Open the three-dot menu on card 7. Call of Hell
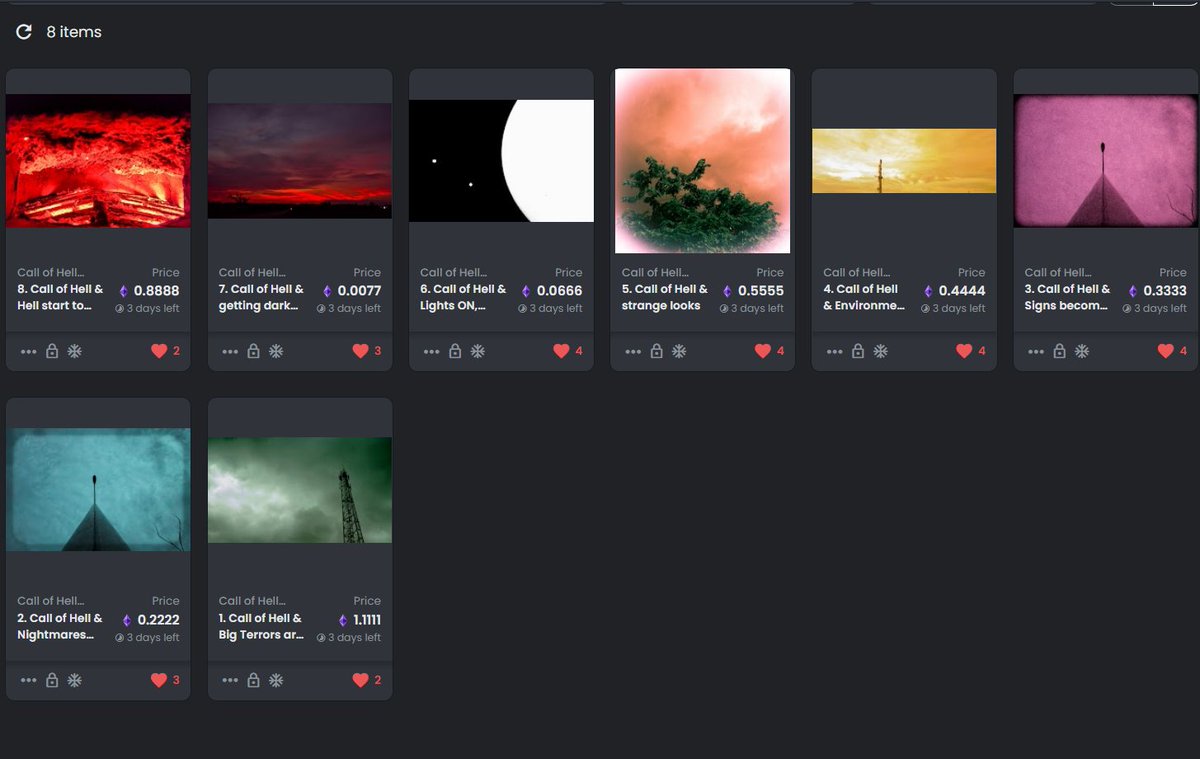 tap(230, 352)
